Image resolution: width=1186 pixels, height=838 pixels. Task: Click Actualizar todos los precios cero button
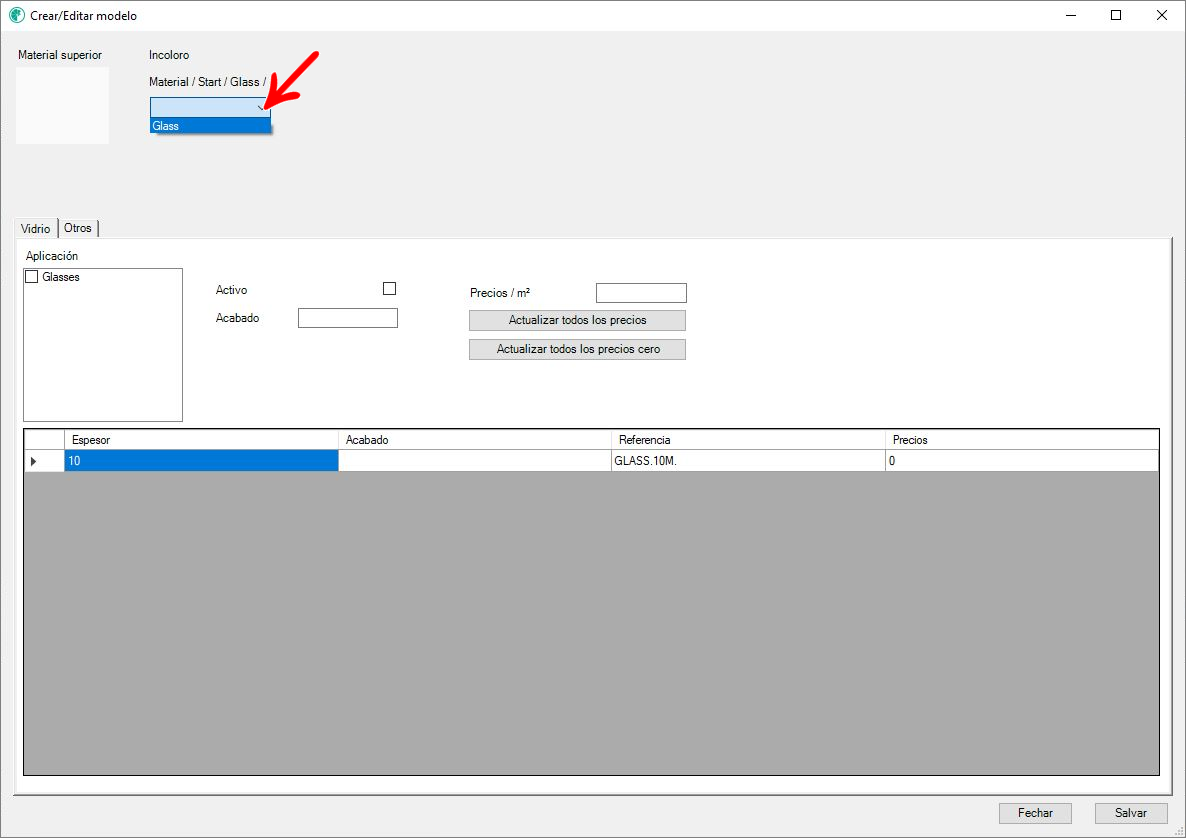(x=577, y=349)
